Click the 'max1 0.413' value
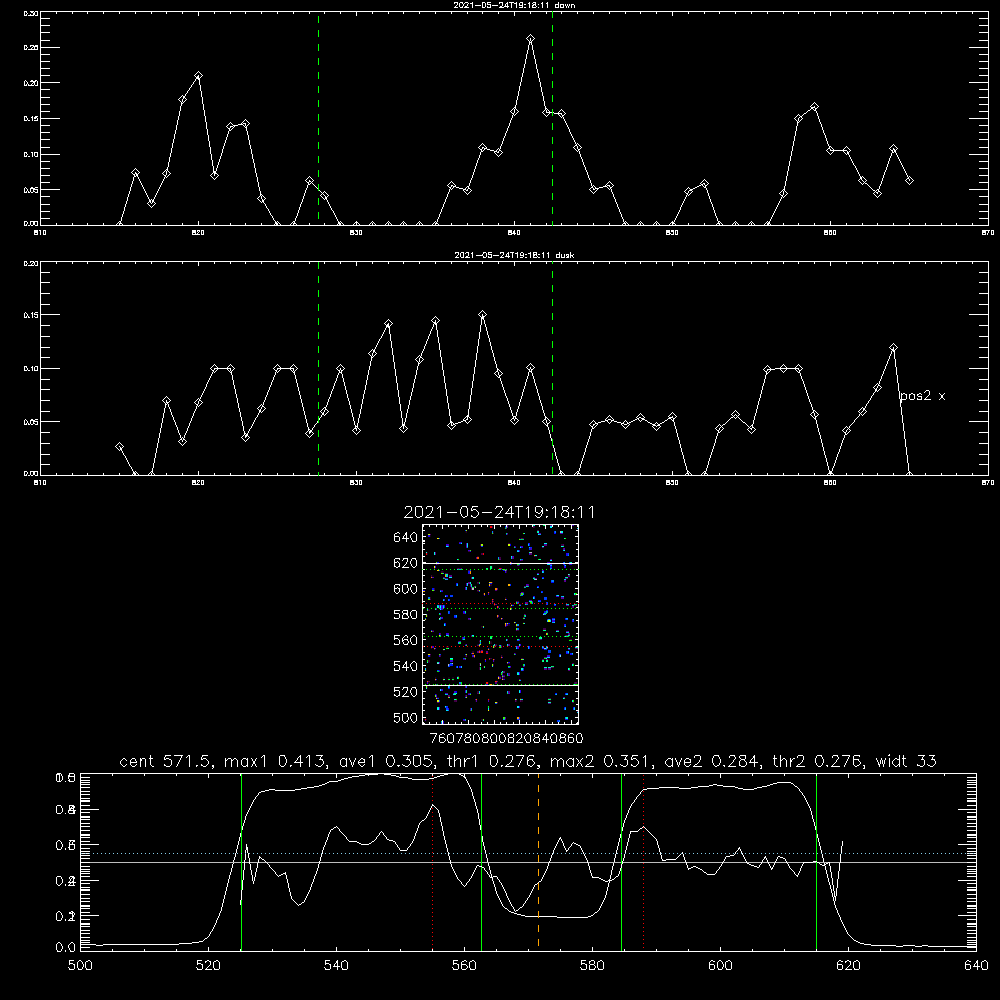 (276, 761)
